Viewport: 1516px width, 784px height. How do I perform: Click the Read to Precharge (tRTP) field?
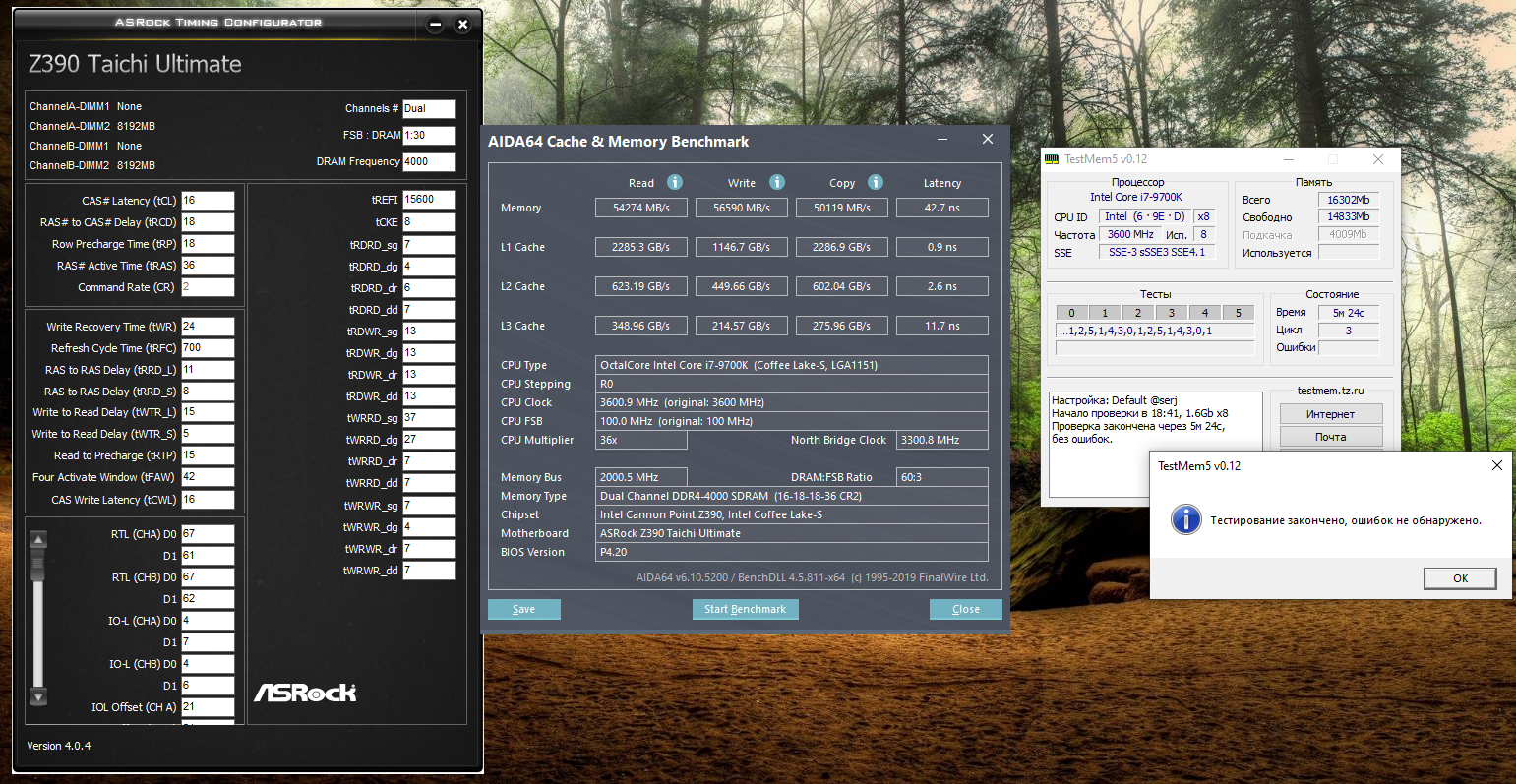[208, 455]
